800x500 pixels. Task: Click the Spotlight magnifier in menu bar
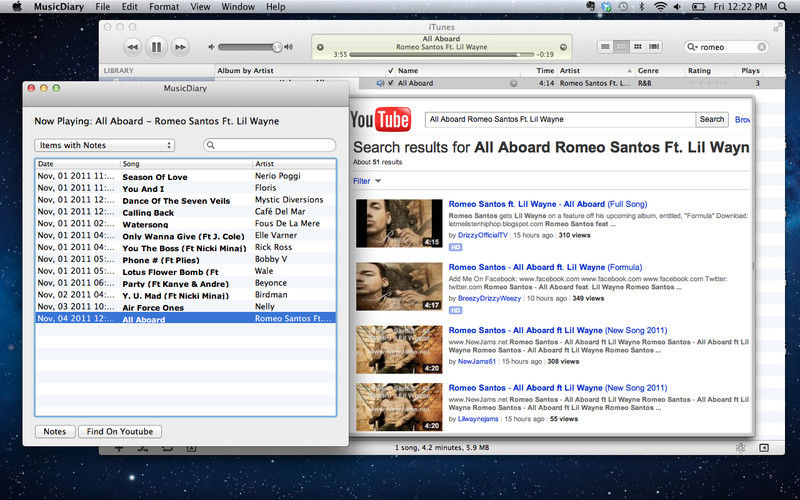pos(786,7)
